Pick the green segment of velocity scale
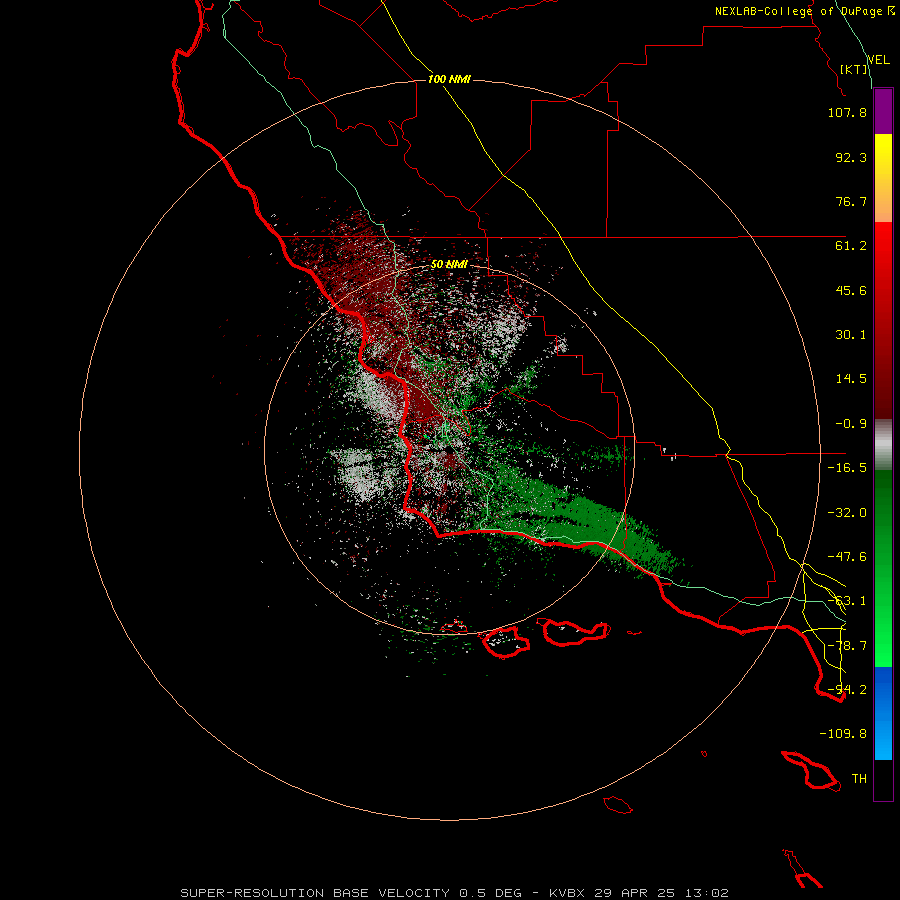The height and width of the screenshot is (900, 900). (883, 568)
